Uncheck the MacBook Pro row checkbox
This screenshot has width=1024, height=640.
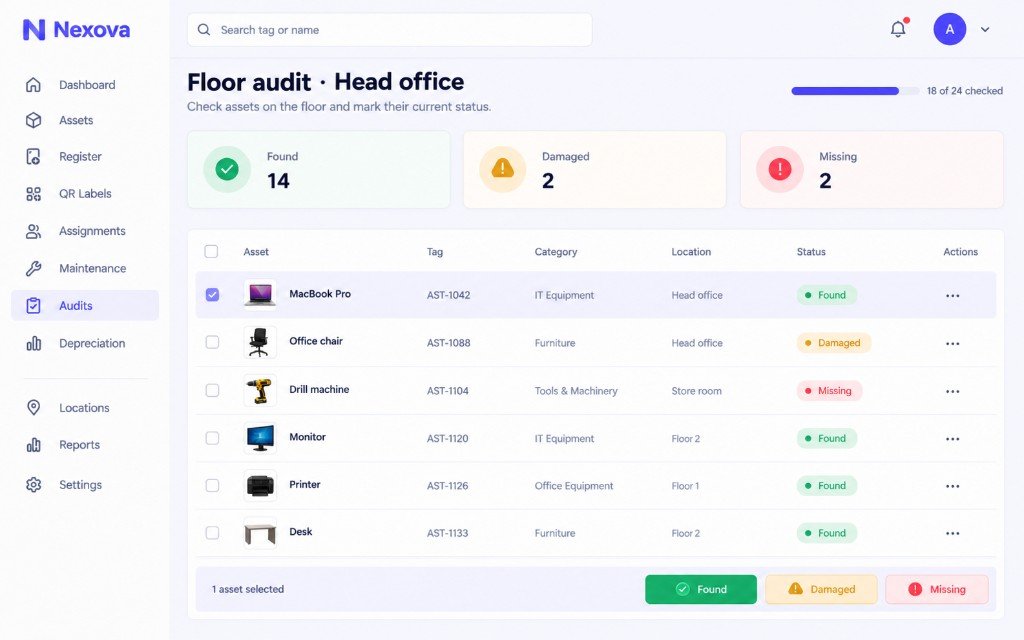point(212,295)
